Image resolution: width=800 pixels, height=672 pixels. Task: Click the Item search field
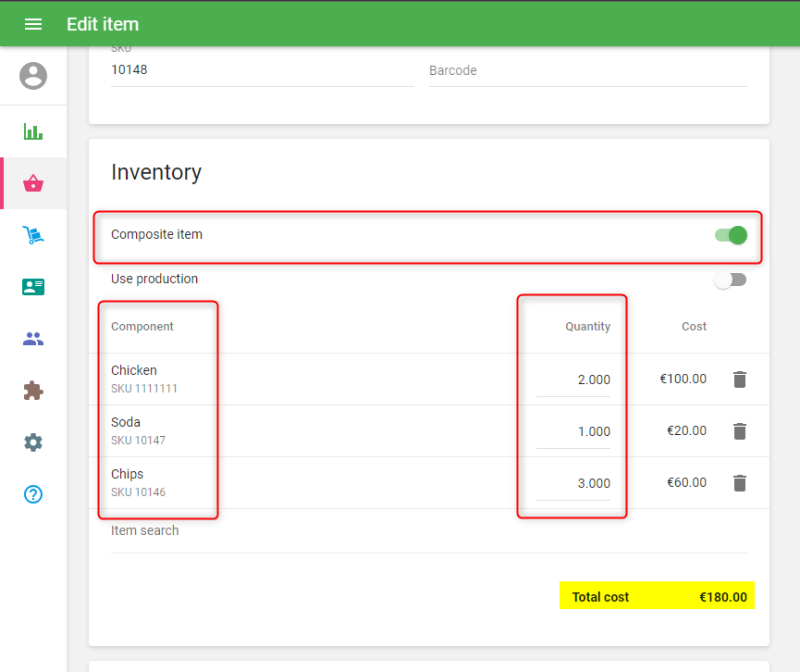coord(428,531)
